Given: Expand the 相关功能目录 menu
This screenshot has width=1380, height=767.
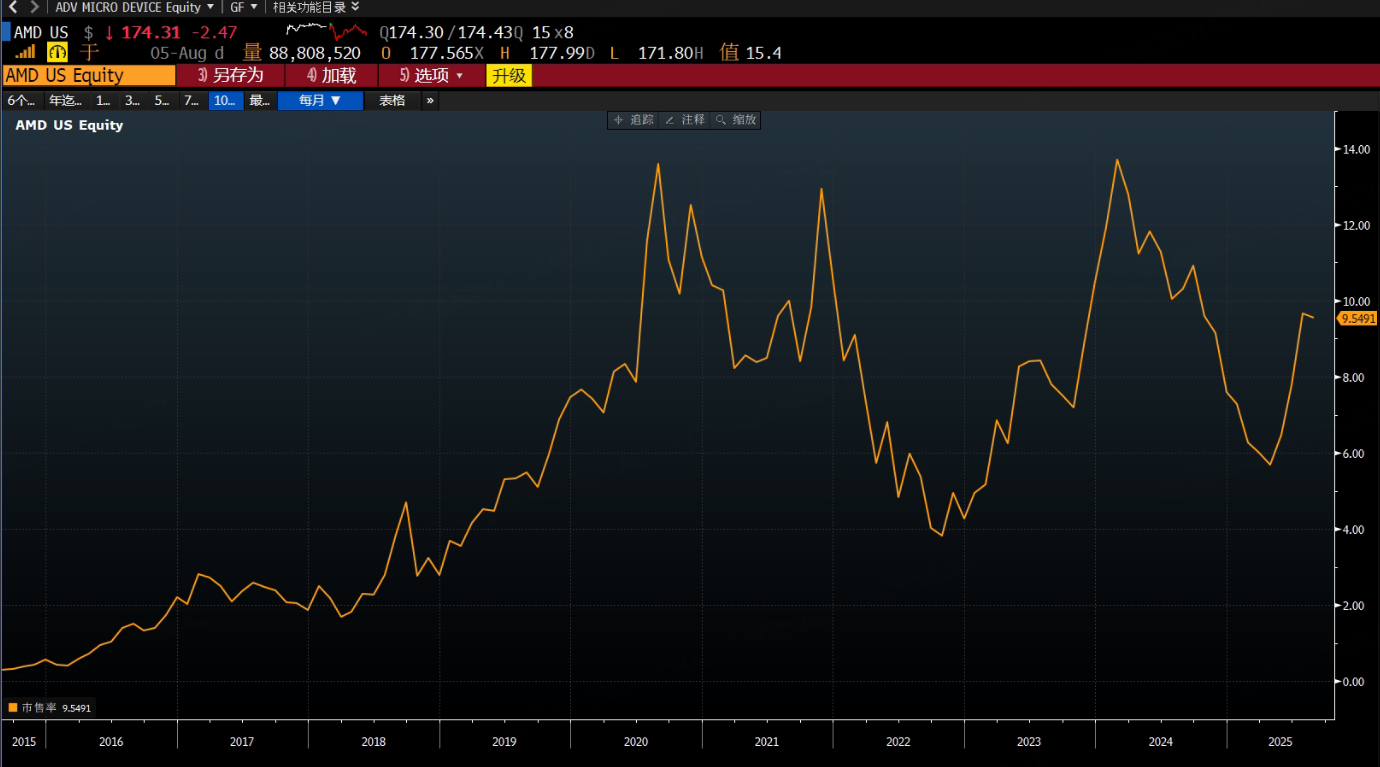Looking at the screenshot, I should click(316, 7).
